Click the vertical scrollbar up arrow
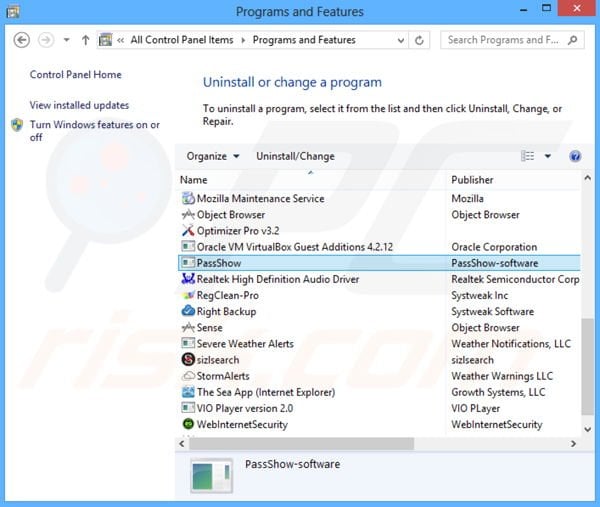The width and height of the screenshot is (600, 507). tap(587, 178)
